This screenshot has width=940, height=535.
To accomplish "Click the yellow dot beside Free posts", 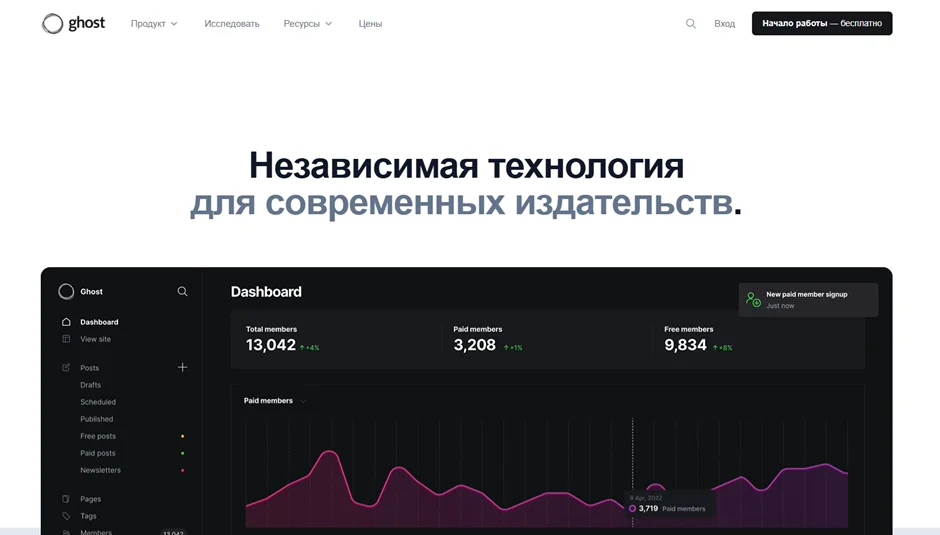I will tap(182, 436).
